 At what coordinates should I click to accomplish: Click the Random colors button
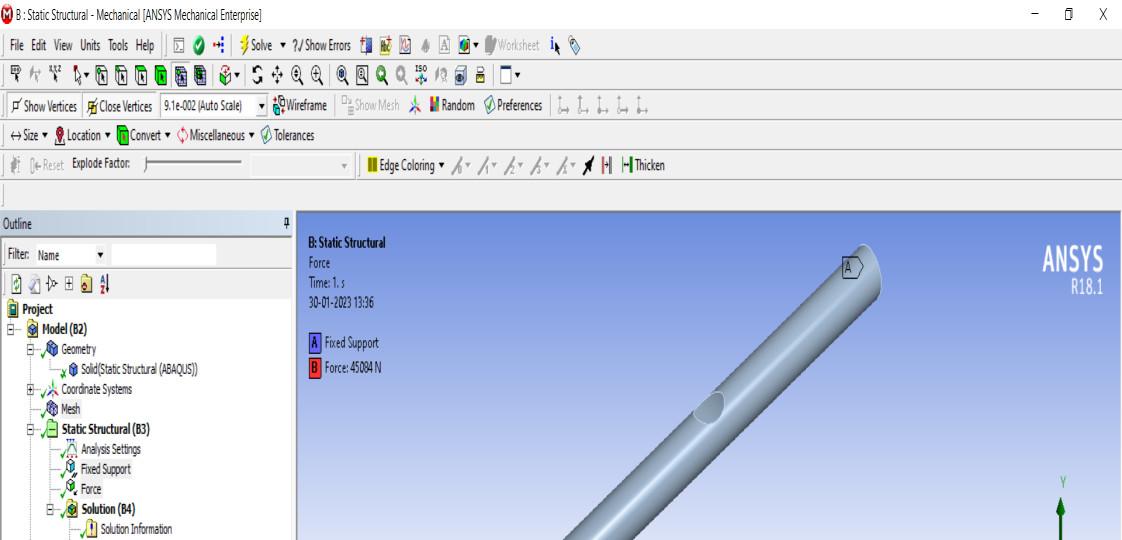coord(452,106)
